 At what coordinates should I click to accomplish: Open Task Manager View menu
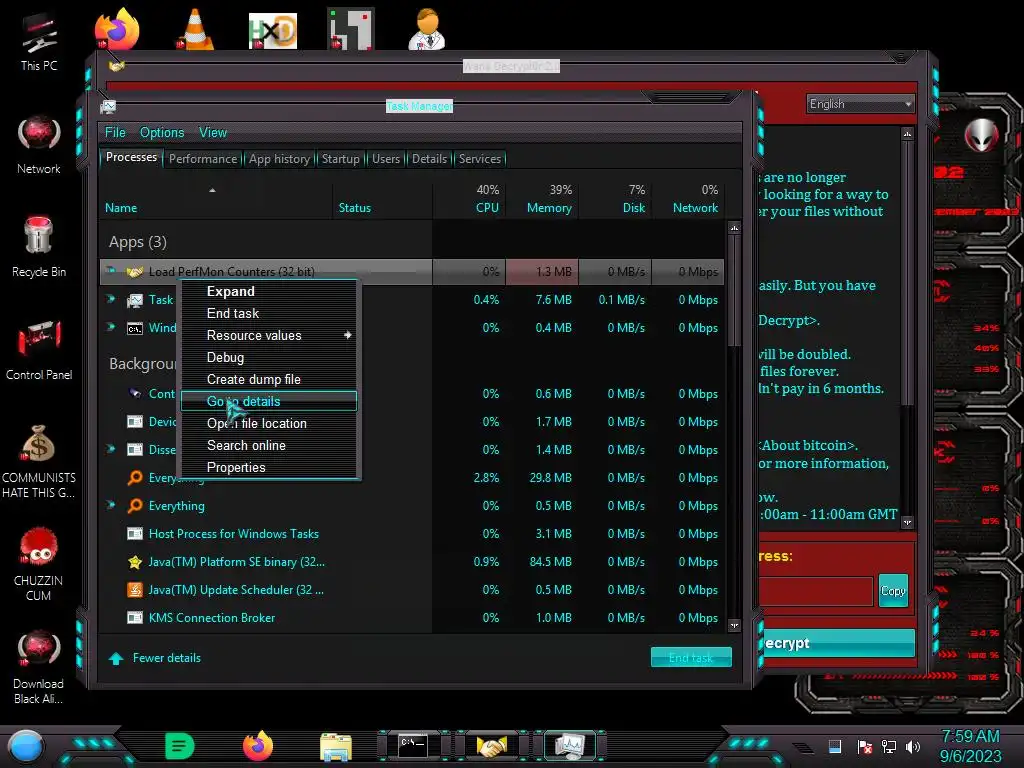point(213,133)
